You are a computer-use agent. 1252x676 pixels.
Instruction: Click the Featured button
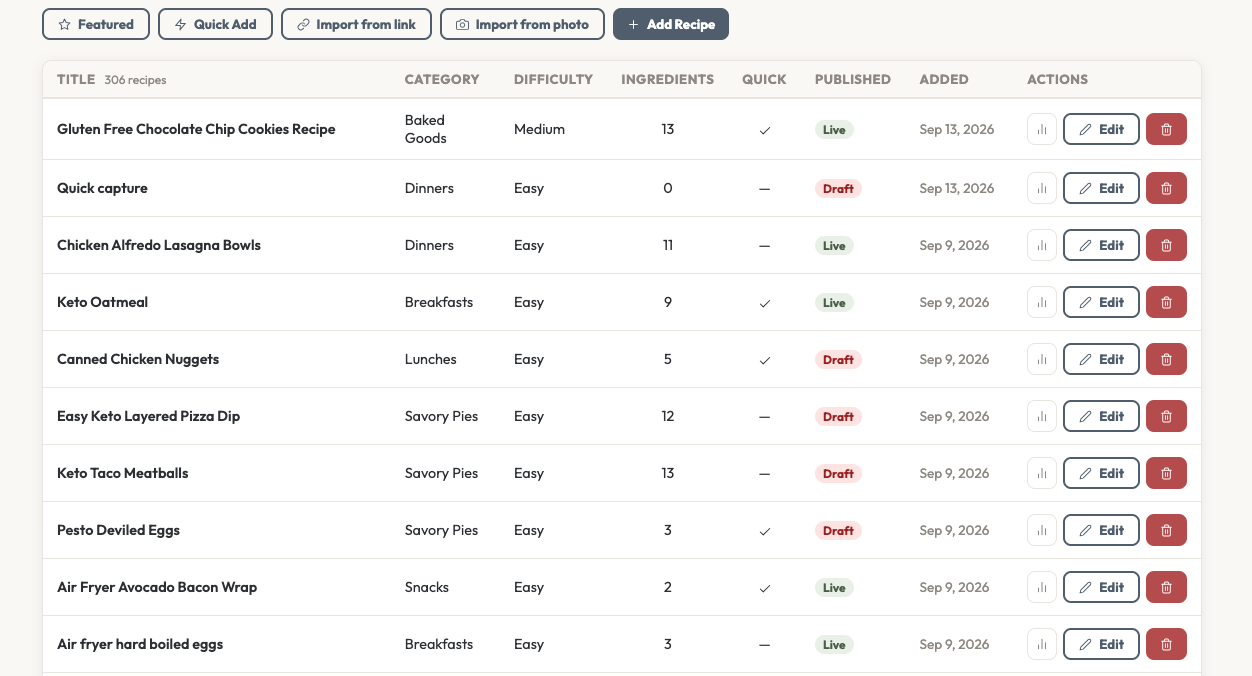click(96, 24)
